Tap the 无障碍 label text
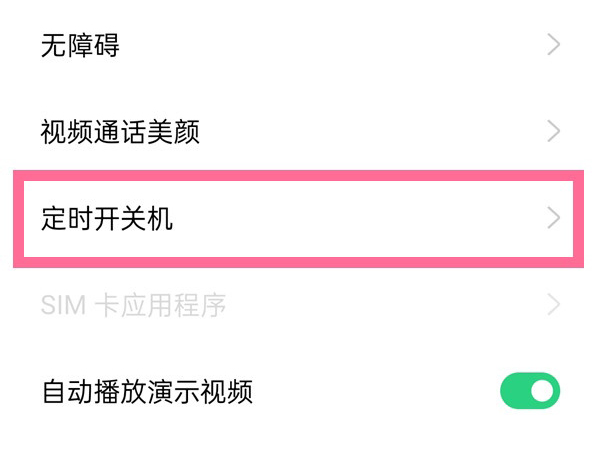 click(80, 45)
